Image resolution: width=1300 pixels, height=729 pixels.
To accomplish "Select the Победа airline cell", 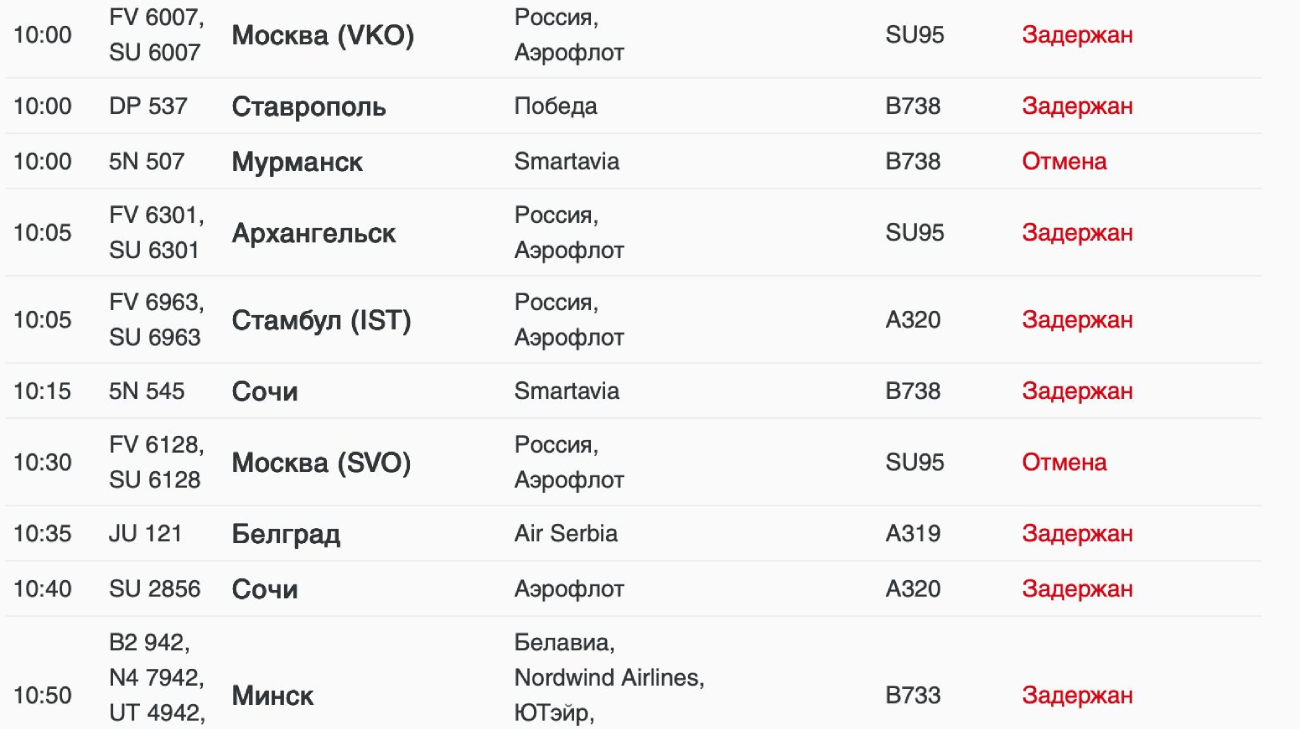I will coord(556,106).
